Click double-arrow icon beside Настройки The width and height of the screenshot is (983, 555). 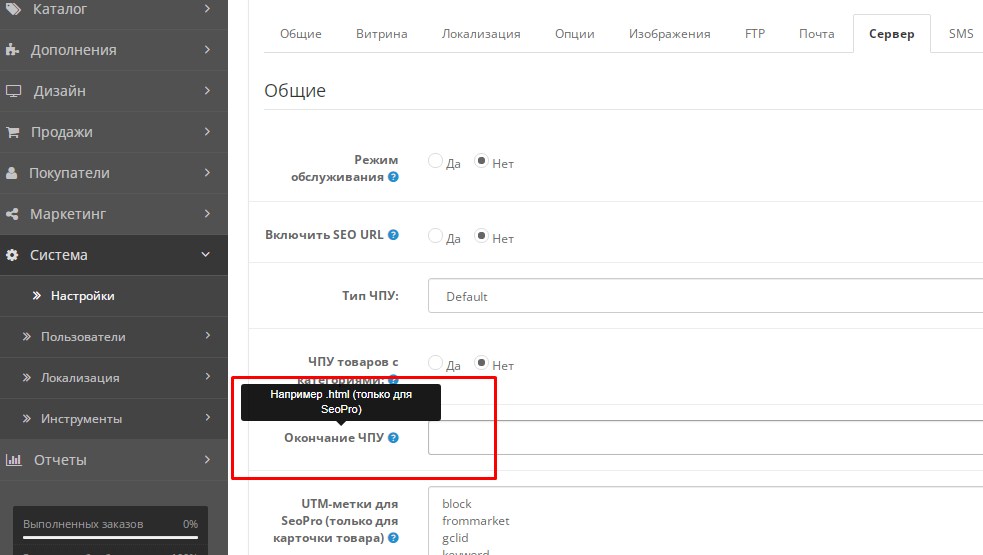(36, 295)
